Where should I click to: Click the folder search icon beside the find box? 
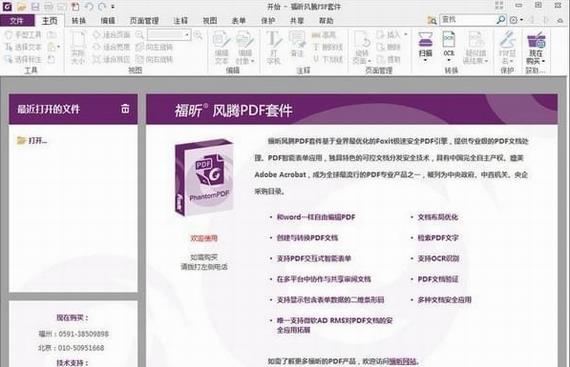(x=432, y=20)
